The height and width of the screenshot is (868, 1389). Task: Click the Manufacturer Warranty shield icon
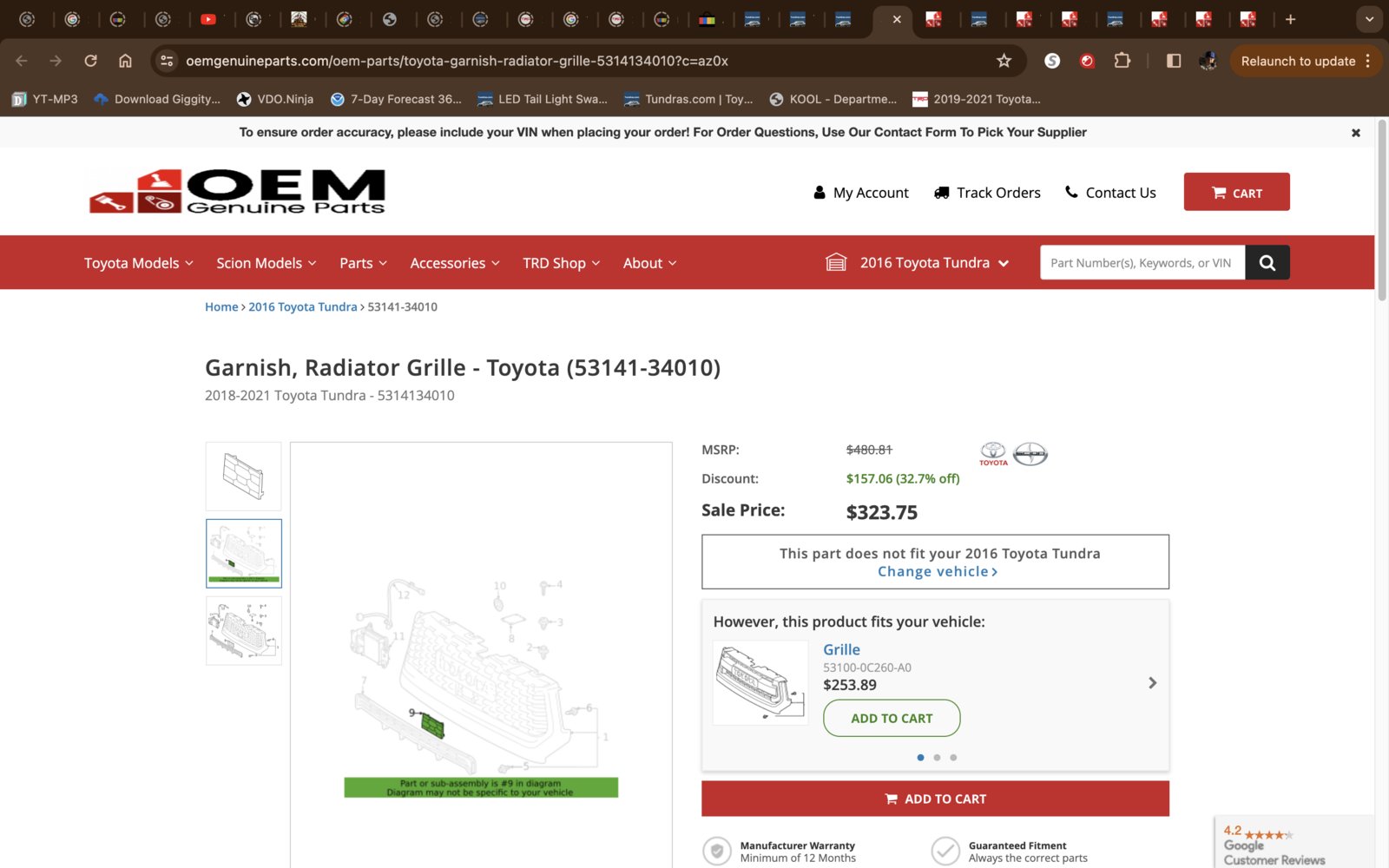click(716, 852)
